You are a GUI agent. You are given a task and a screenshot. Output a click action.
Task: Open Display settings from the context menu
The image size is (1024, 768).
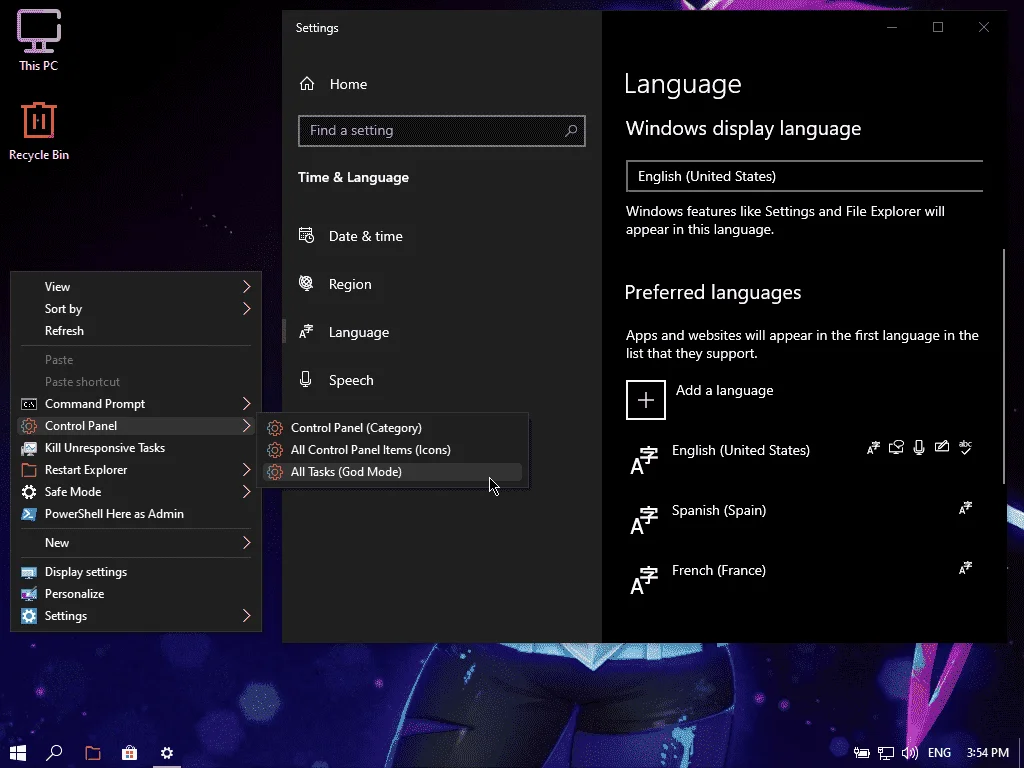tap(136, 572)
